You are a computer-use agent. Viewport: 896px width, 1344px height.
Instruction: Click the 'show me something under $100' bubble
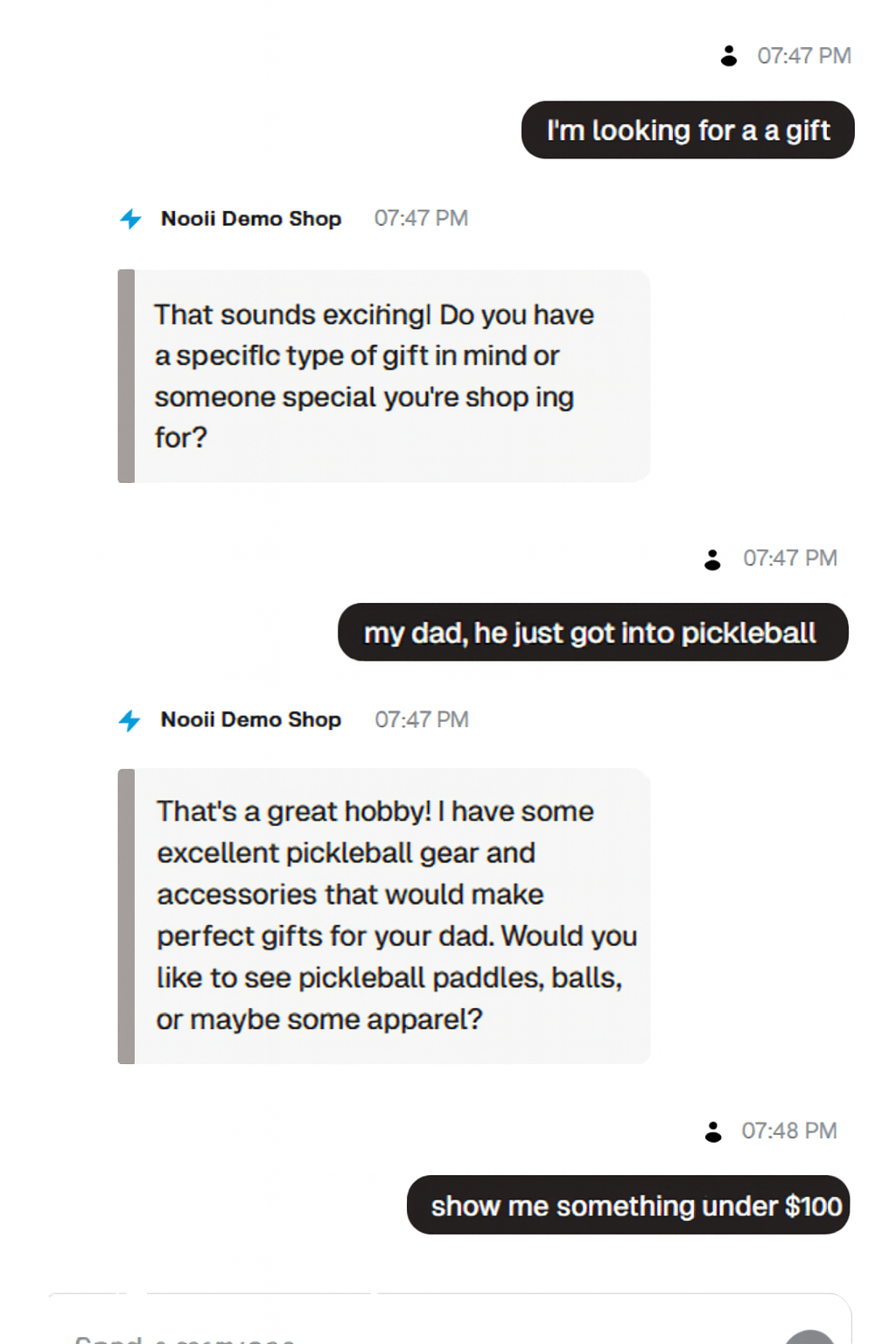tap(628, 1206)
